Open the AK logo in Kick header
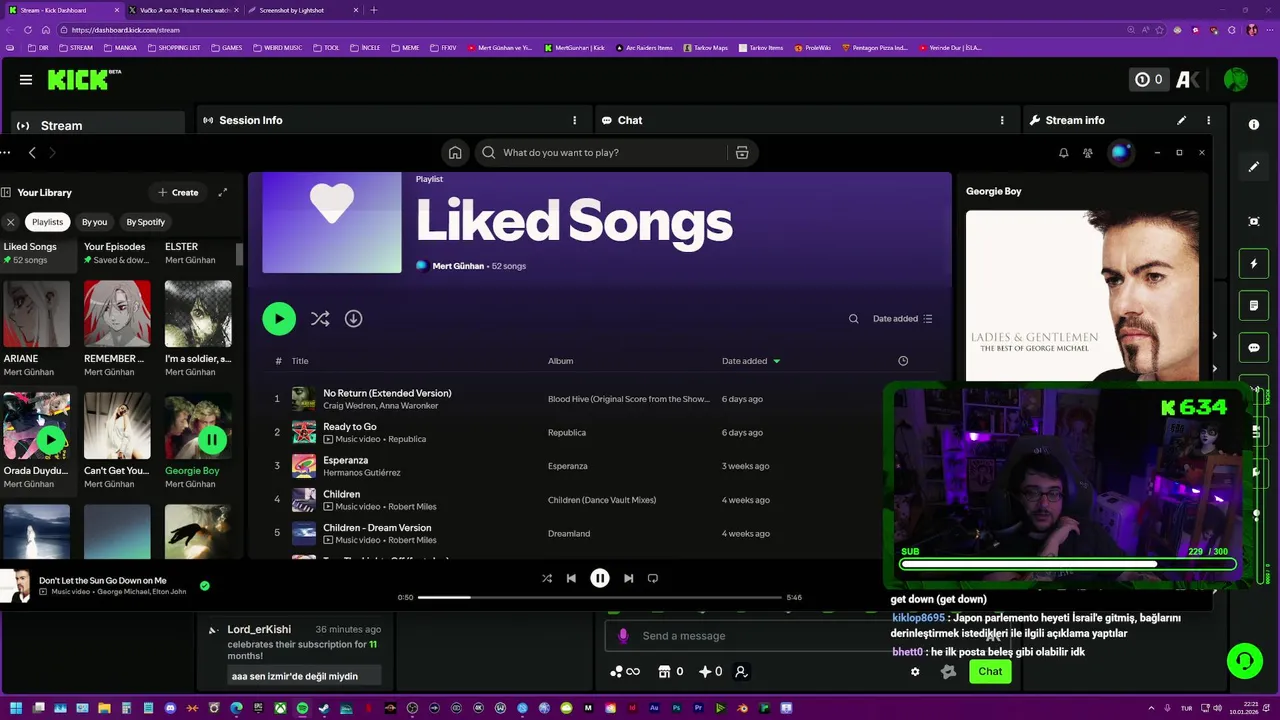This screenshot has height=720, width=1280. point(1188,80)
